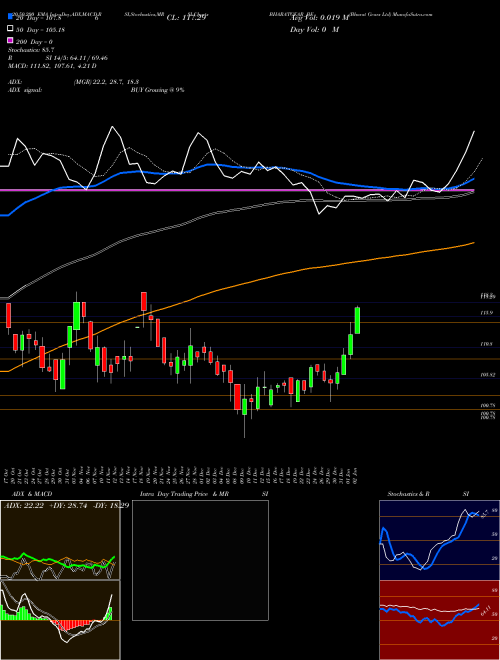
Task: Click the '(MGR) 22.2, 28.7, 18.3' ADX values
Action: (x=106, y=82)
